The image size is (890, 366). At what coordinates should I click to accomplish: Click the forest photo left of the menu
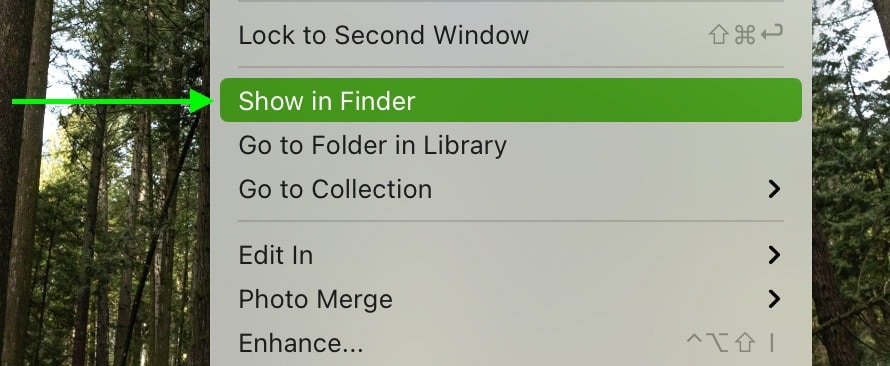105,227
